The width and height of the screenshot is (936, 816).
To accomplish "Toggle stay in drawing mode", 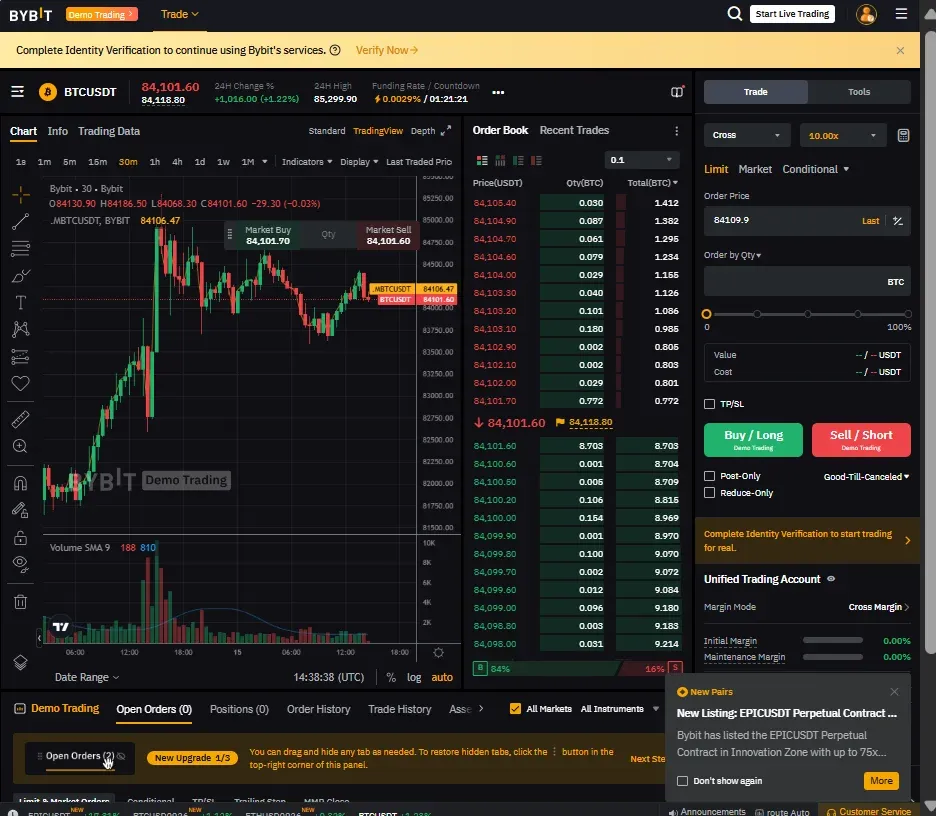I will [x=20, y=510].
